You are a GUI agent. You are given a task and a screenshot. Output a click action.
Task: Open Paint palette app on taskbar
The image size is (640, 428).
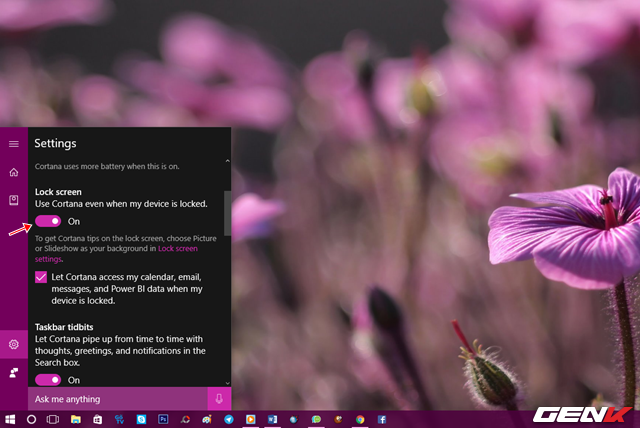coord(207,419)
